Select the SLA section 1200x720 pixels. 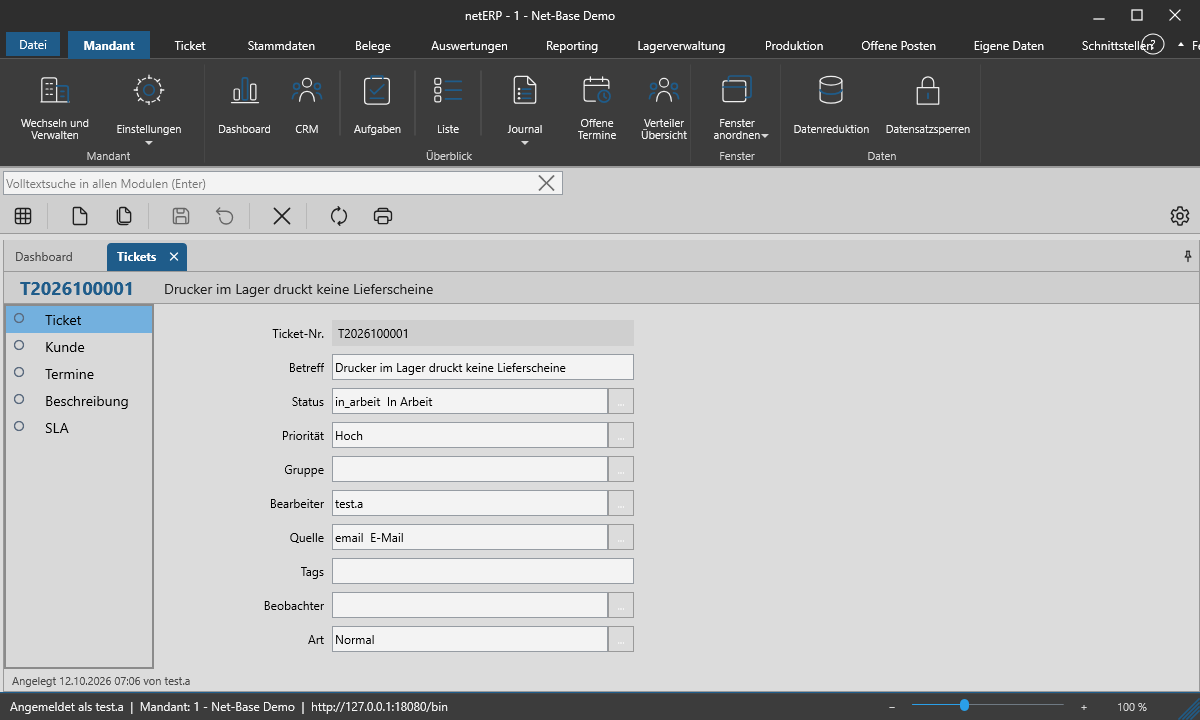click(79, 428)
